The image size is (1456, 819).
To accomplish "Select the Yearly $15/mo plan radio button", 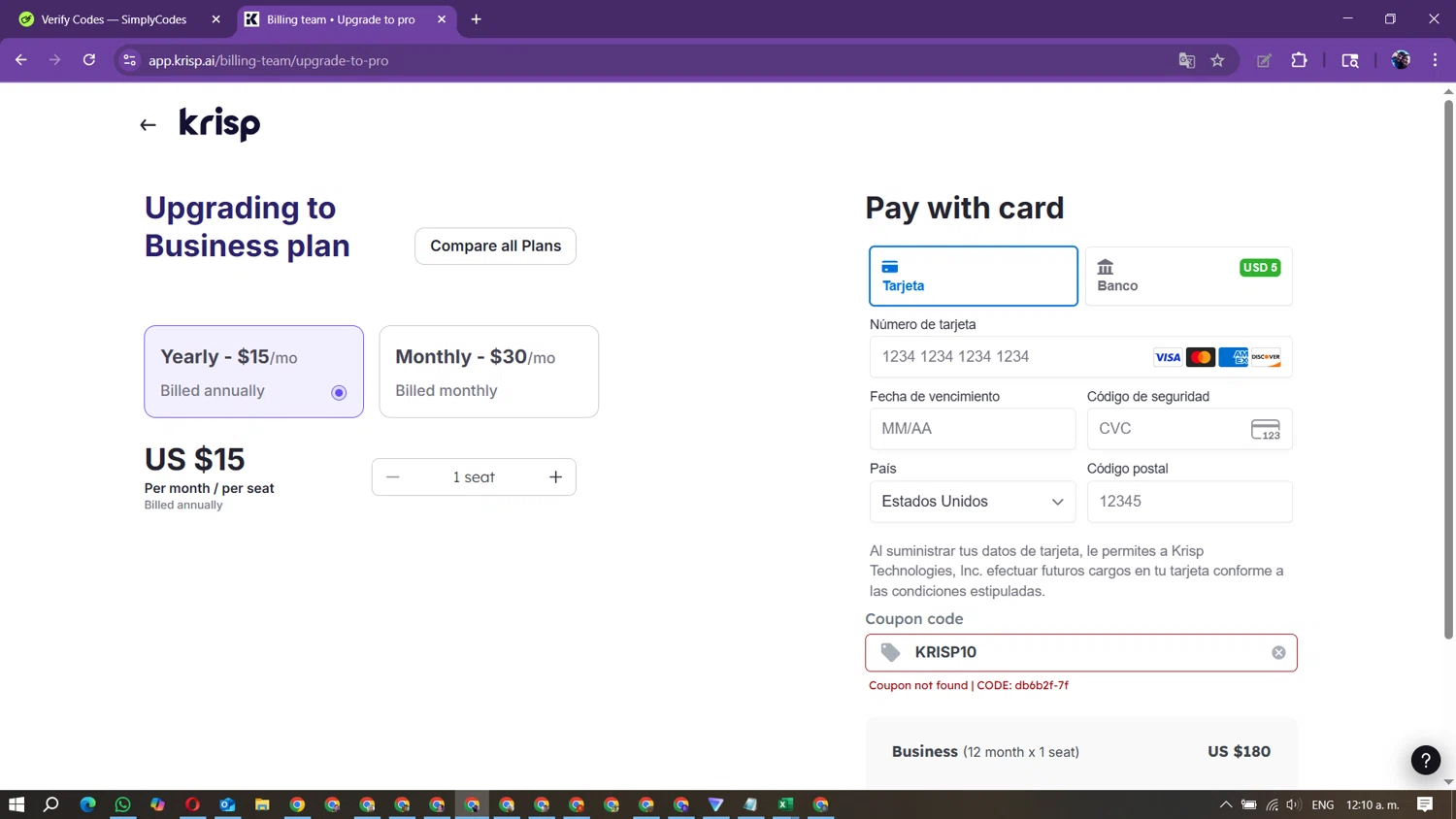I will pyautogui.click(x=339, y=393).
